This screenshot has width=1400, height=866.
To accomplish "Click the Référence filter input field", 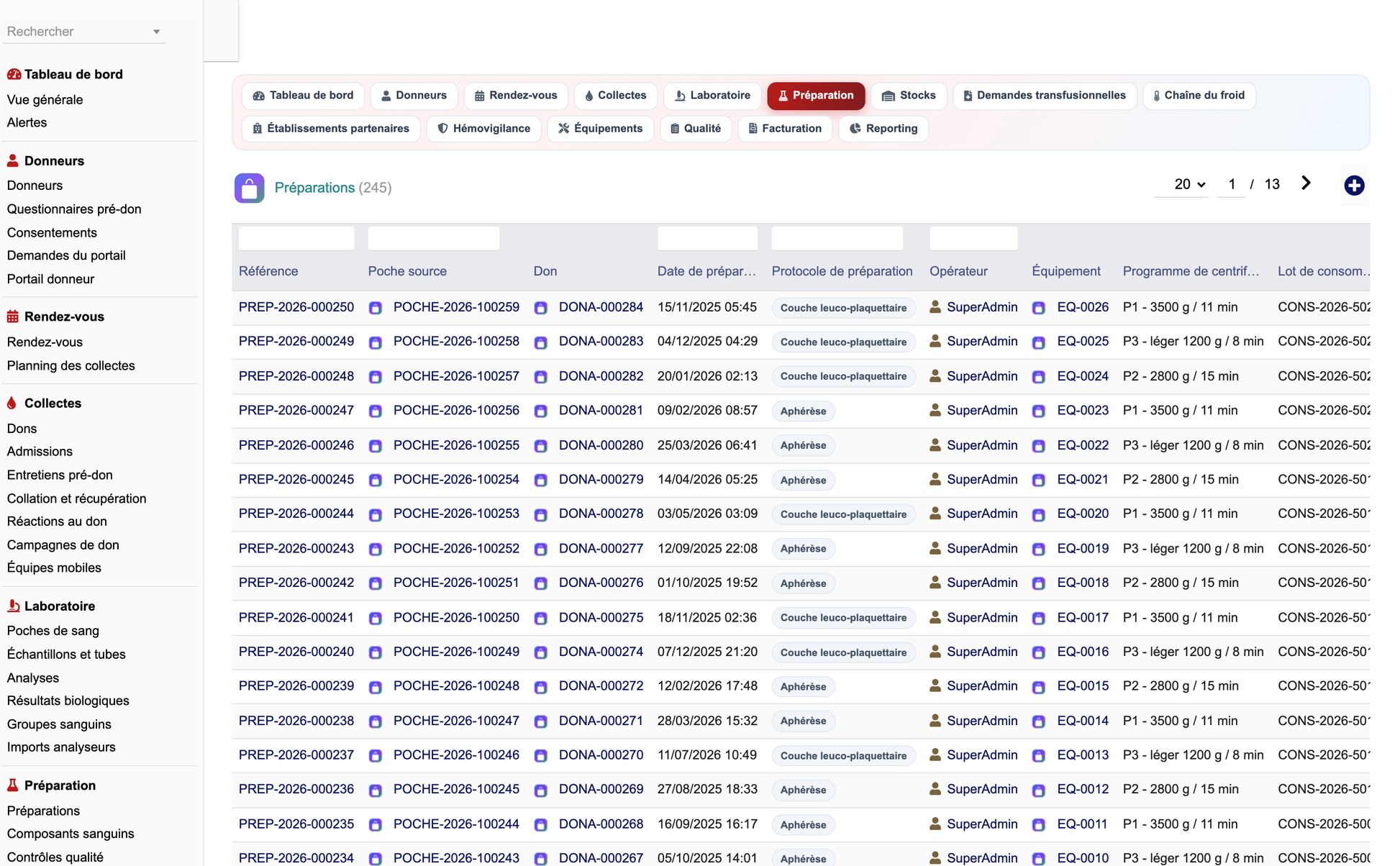I will 296,238.
